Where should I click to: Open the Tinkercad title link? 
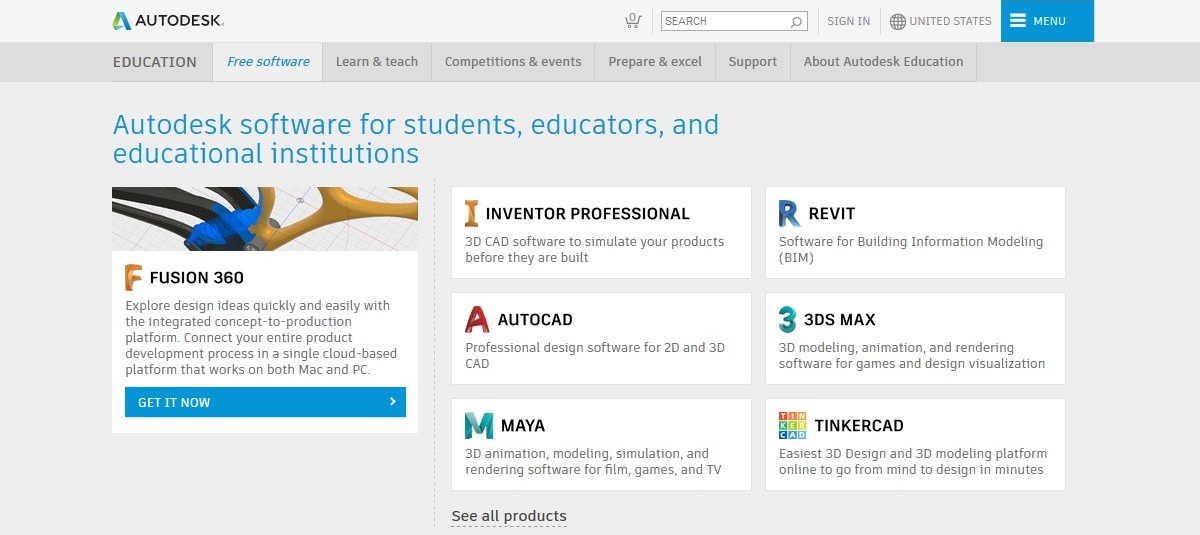pyautogui.click(x=859, y=426)
